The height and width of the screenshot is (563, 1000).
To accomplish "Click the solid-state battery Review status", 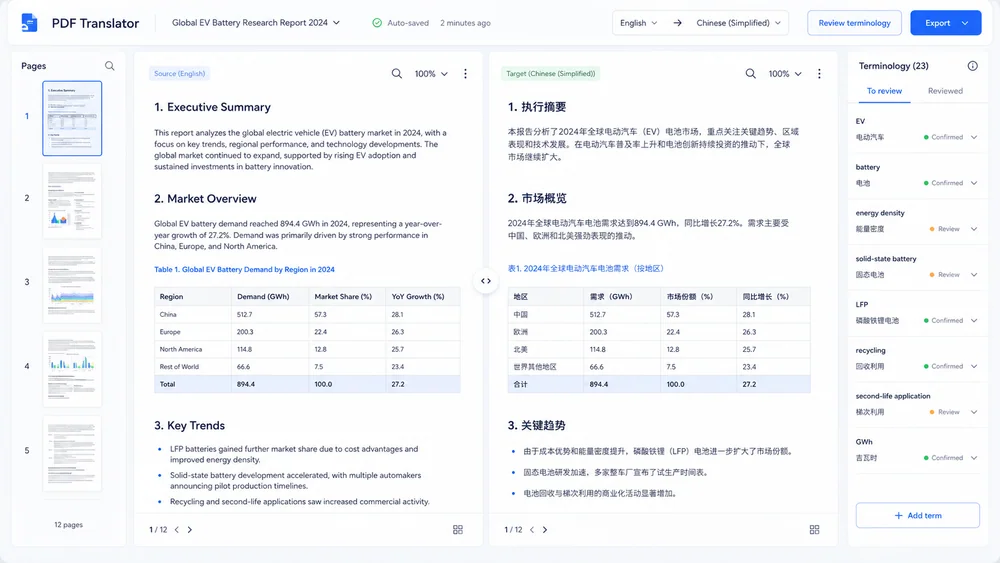I will pos(945,275).
